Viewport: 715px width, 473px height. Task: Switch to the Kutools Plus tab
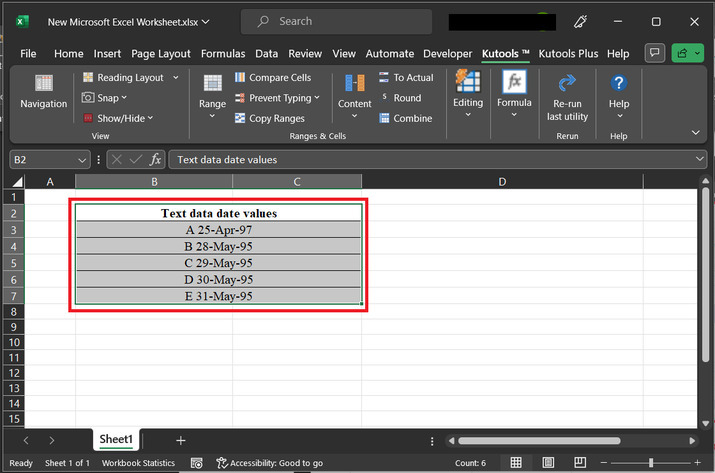pyautogui.click(x=569, y=53)
